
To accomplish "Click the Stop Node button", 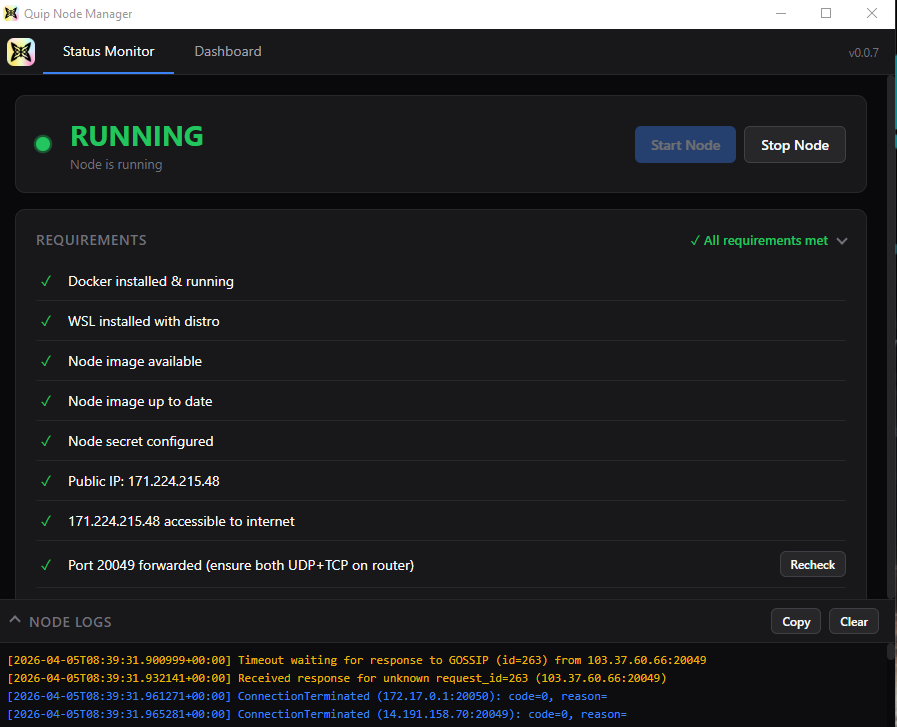I will click(x=795, y=145).
